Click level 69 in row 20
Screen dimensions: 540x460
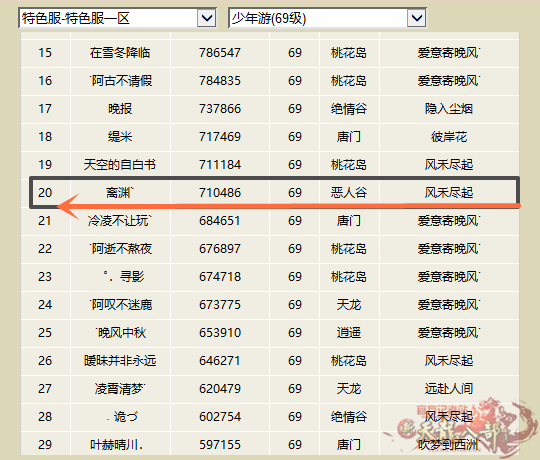click(295, 192)
